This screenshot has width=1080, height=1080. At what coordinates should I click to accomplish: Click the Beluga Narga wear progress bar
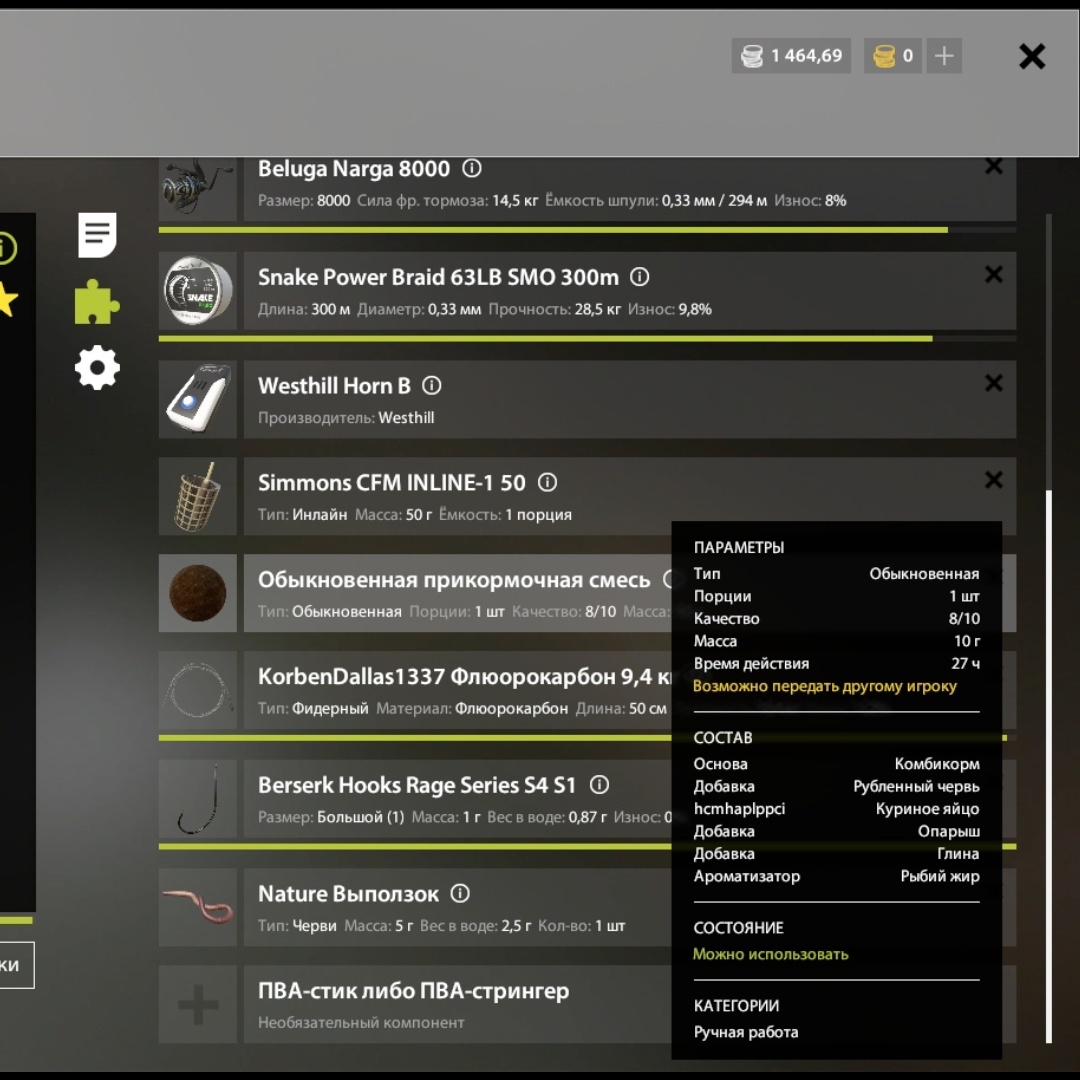coord(588,230)
